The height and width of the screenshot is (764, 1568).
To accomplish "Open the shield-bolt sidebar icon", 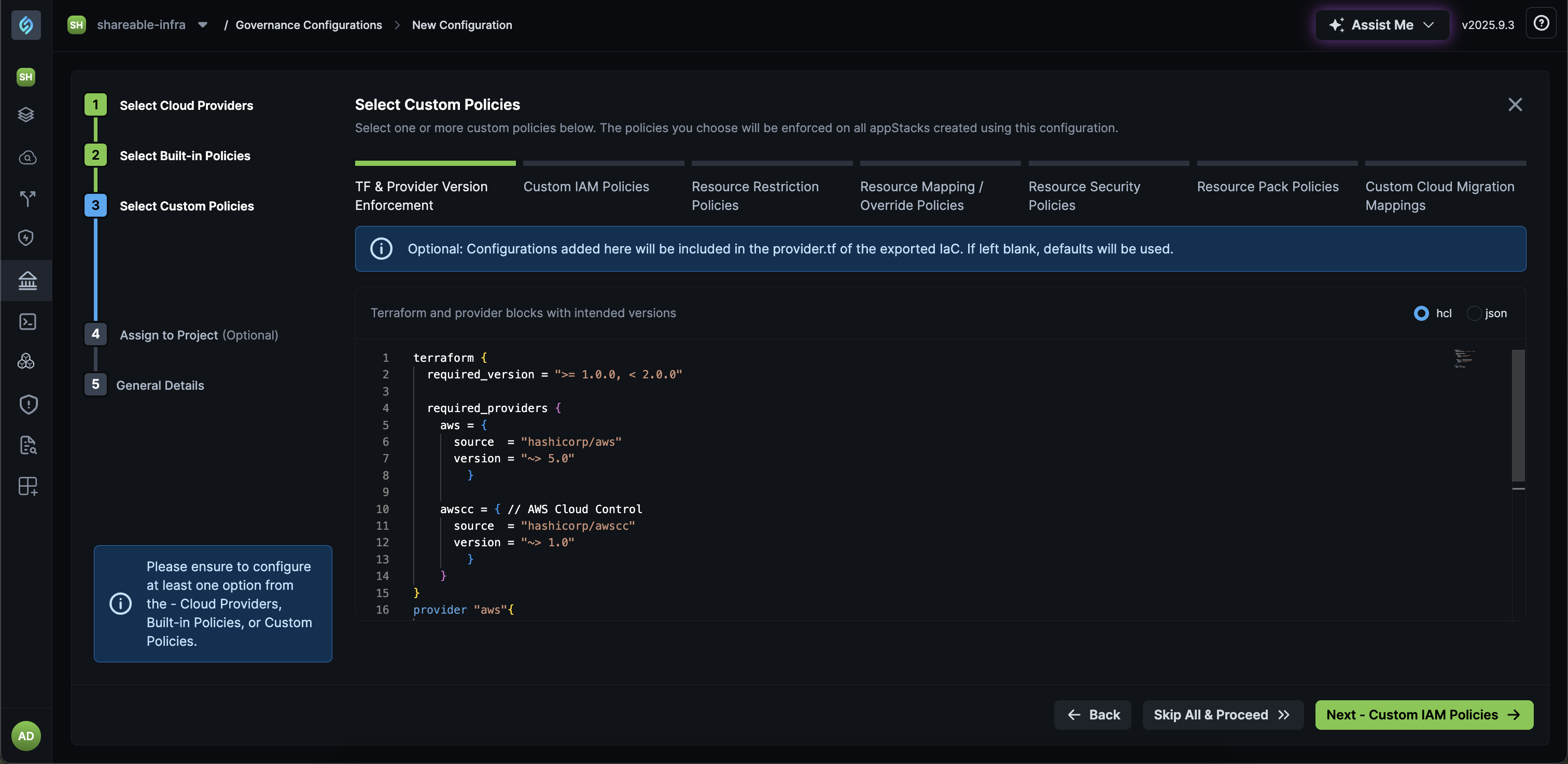I will [26, 238].
